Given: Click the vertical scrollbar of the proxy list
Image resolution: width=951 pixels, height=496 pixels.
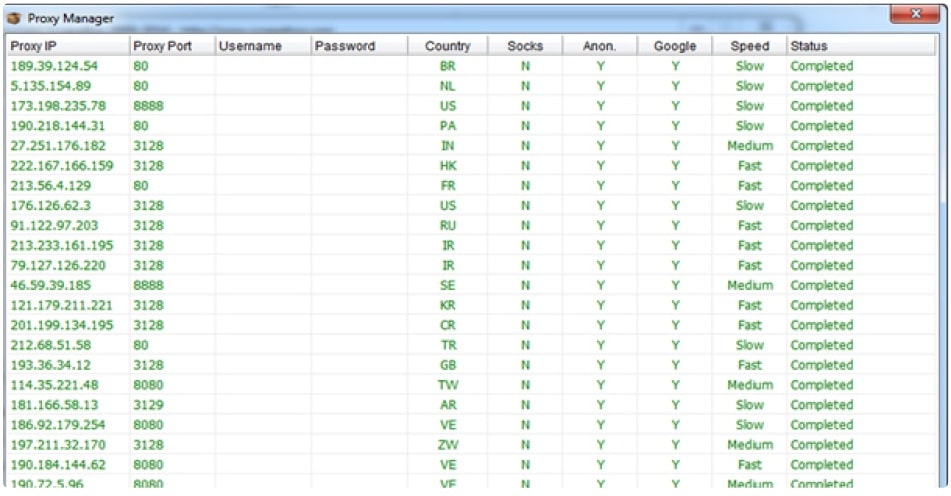Looking at the screenshot, I should click(942, 261).
